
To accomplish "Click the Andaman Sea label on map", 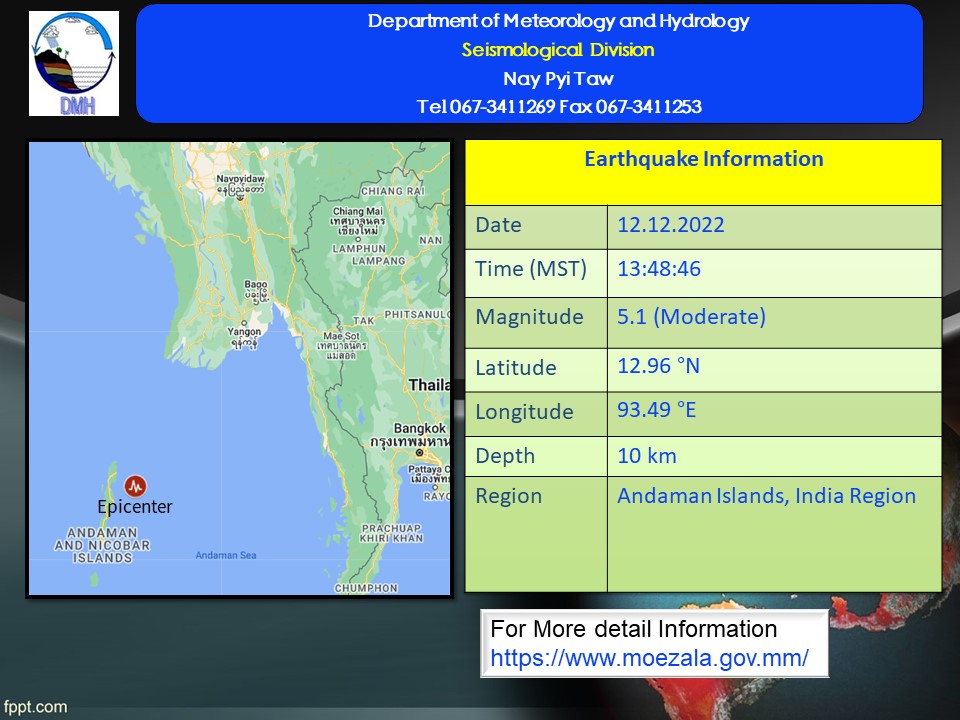I will pos(225,555).
